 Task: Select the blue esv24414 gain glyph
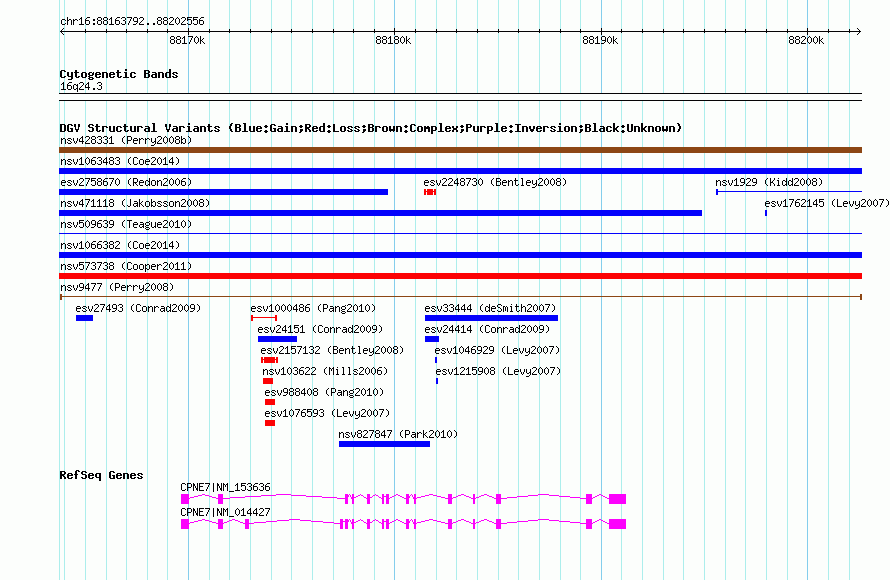coord(431,339)
